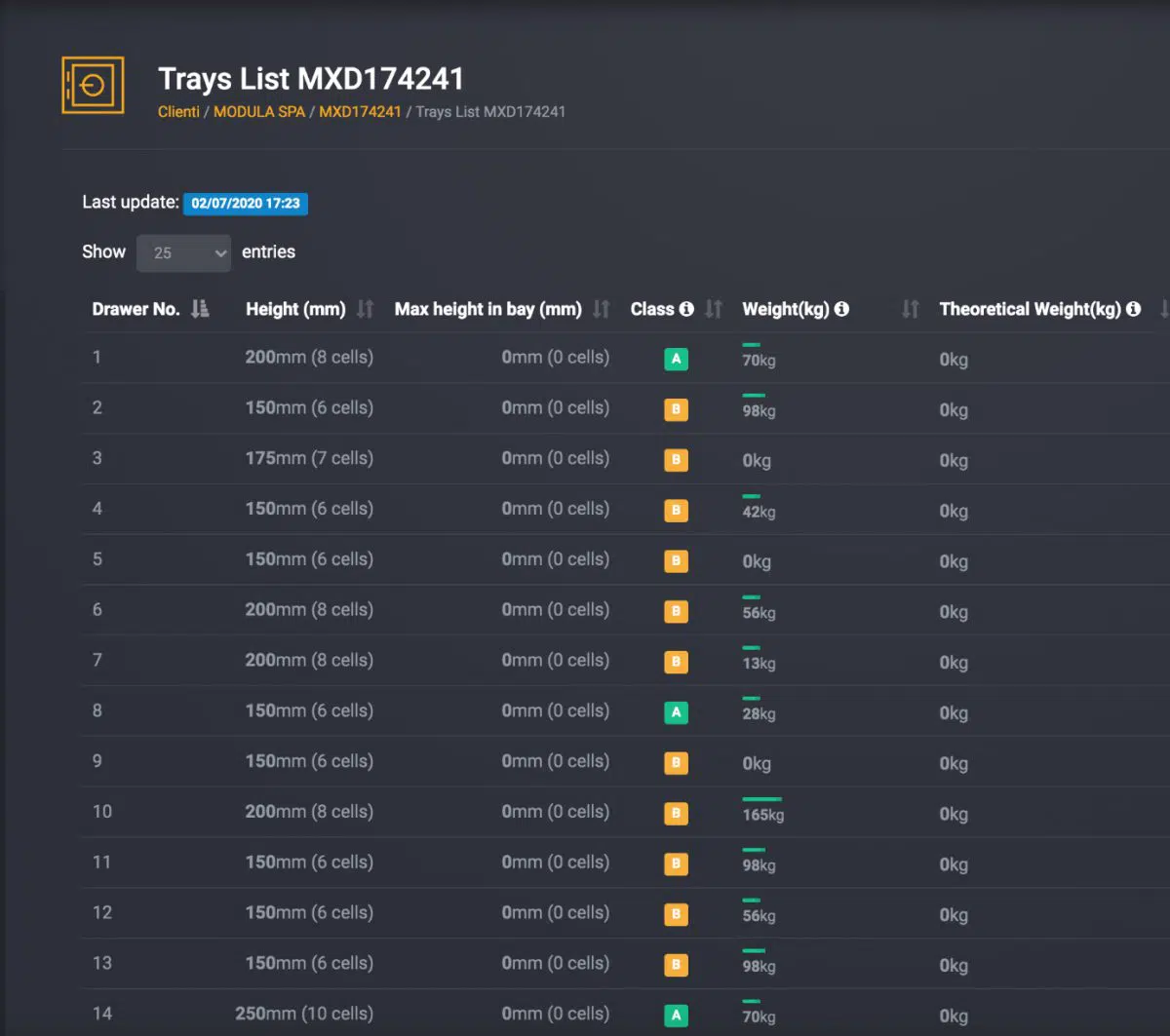Click drawer 14 height cell 250mm
Image resolution: width=1170 pixels, height=1036 pixels.
coord(303,1014)
